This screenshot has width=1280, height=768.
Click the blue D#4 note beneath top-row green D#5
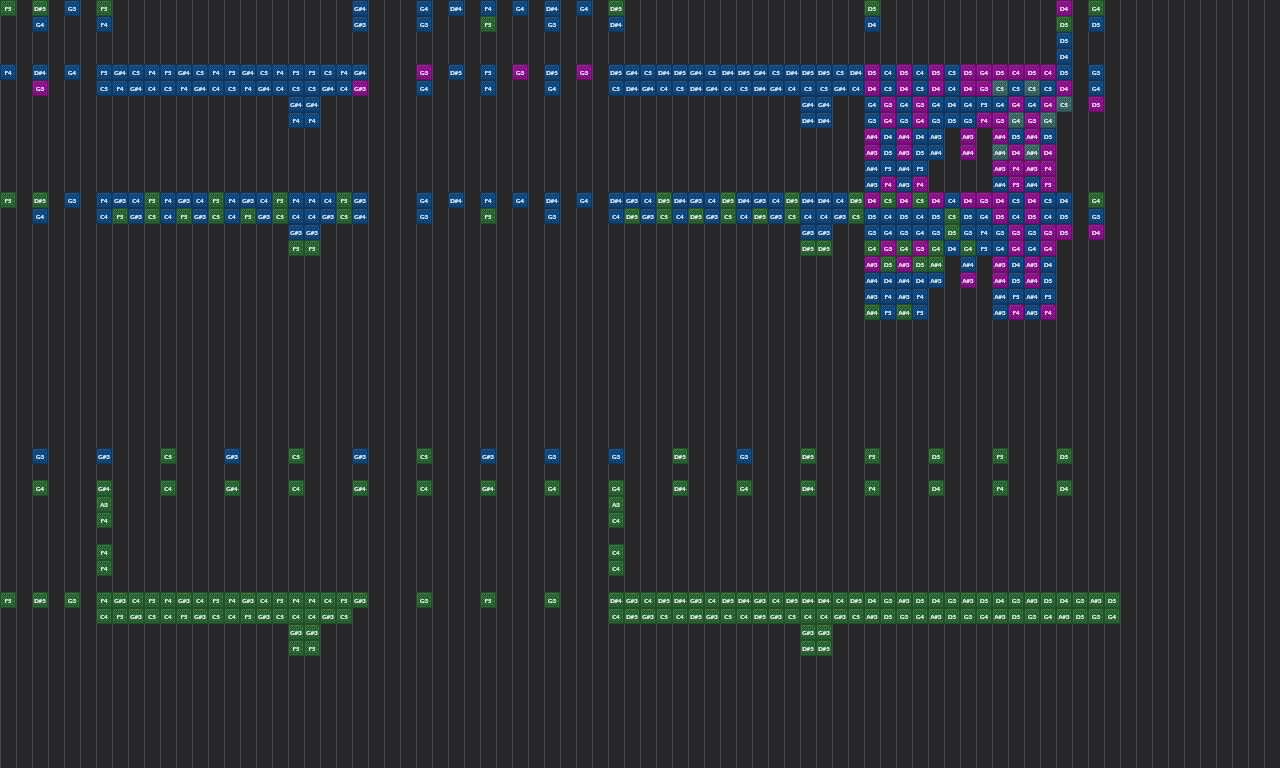click(x=616, y=24)
